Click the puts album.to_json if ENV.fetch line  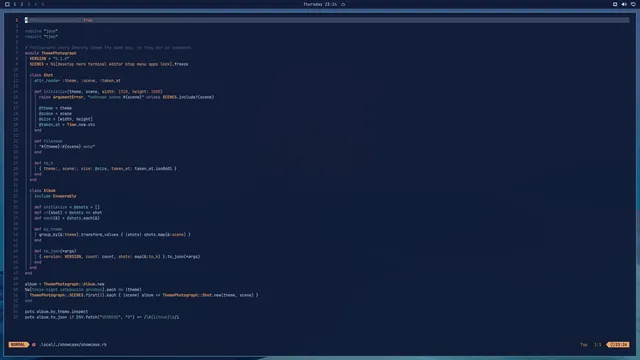click(x=102, y=317)
